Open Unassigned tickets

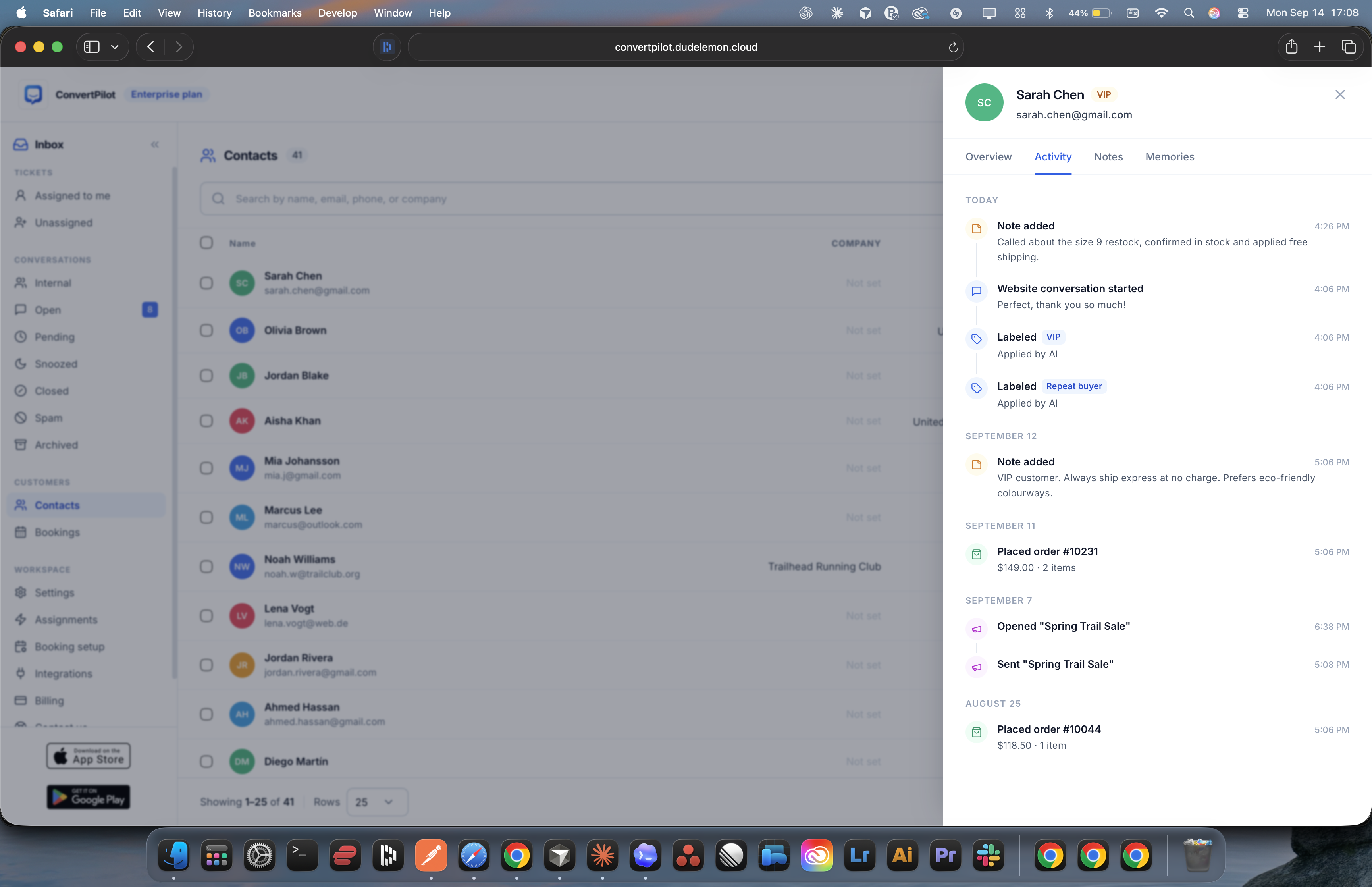63,223
